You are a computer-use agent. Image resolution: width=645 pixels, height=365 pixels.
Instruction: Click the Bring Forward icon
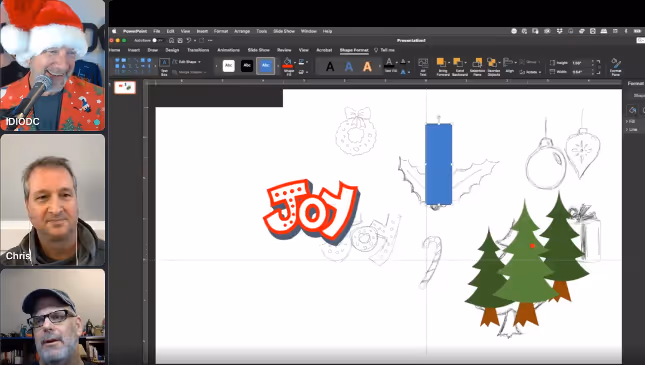tap(441, 63)
